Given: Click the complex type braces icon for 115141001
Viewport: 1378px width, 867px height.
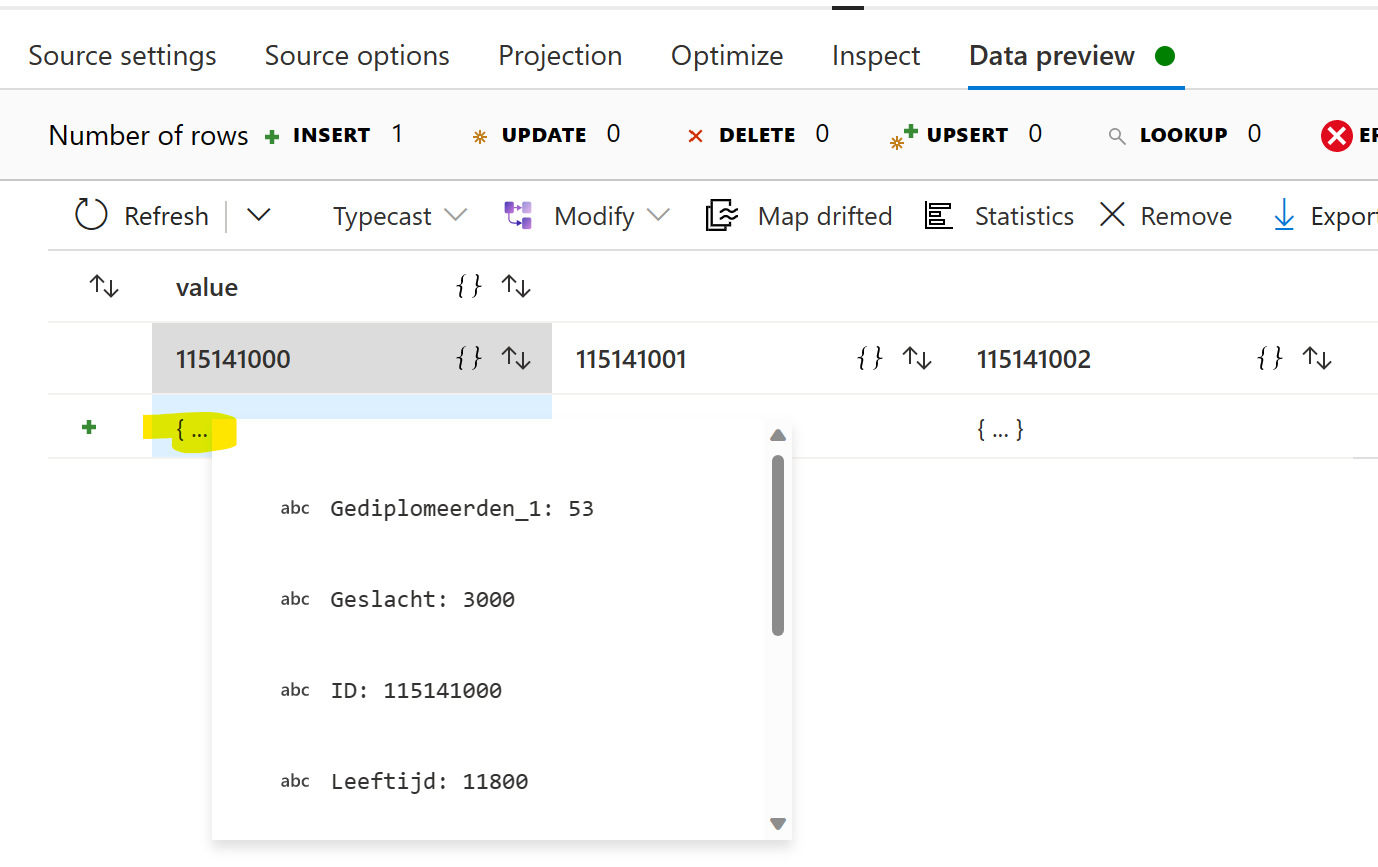Looking at the screenshot, I should [x=870, y=359].
